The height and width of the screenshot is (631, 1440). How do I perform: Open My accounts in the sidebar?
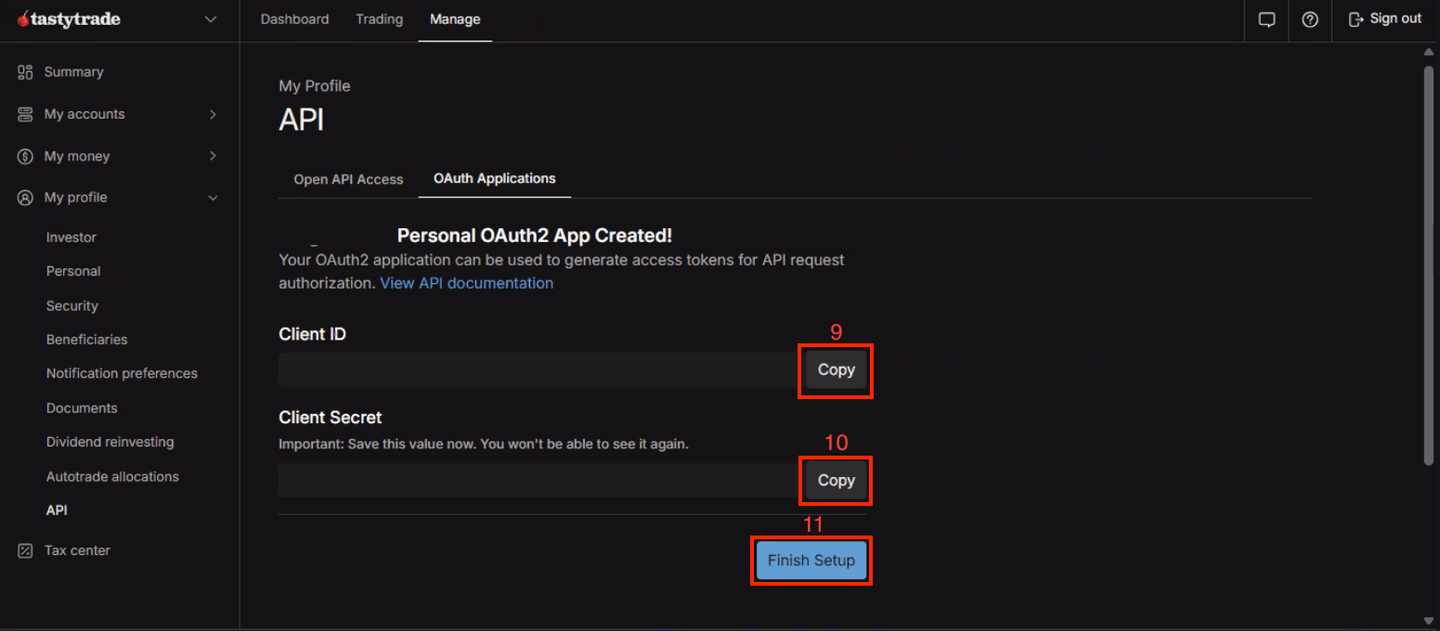84,114
